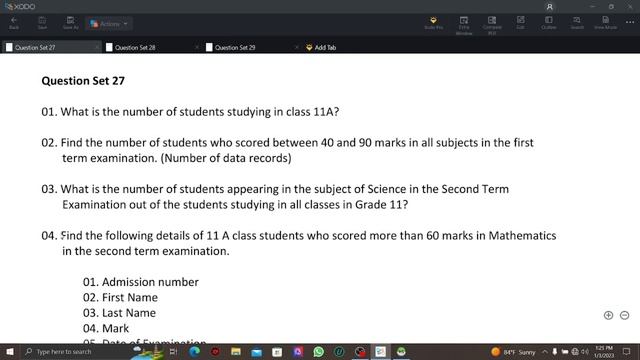This screenshot has height=360, width=640.
Task: Click the 'Mark' list item
Action: coord(116,329)
